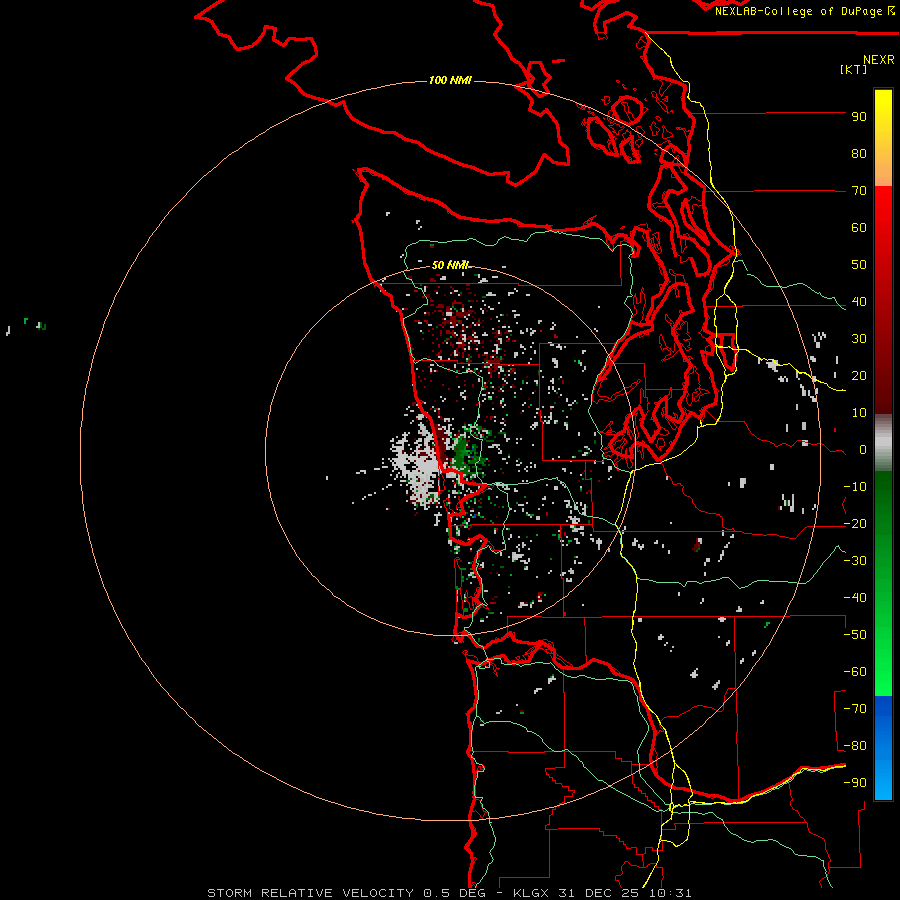Image resolution: width=900 pixels, height=900 pixels.
Task: Click the -30 value on the scale
Action: pyautogui.click(x=855, y=561)
